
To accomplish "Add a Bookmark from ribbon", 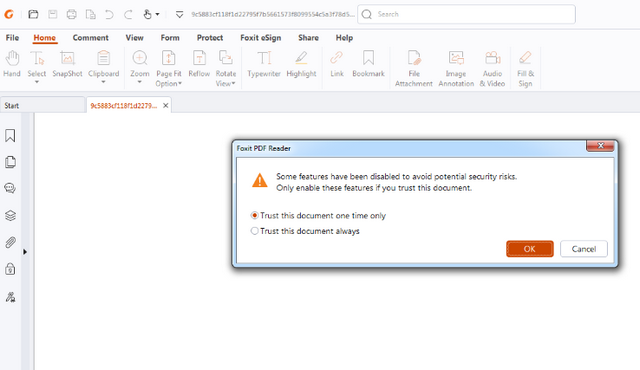I will click(x=369, y=64).
